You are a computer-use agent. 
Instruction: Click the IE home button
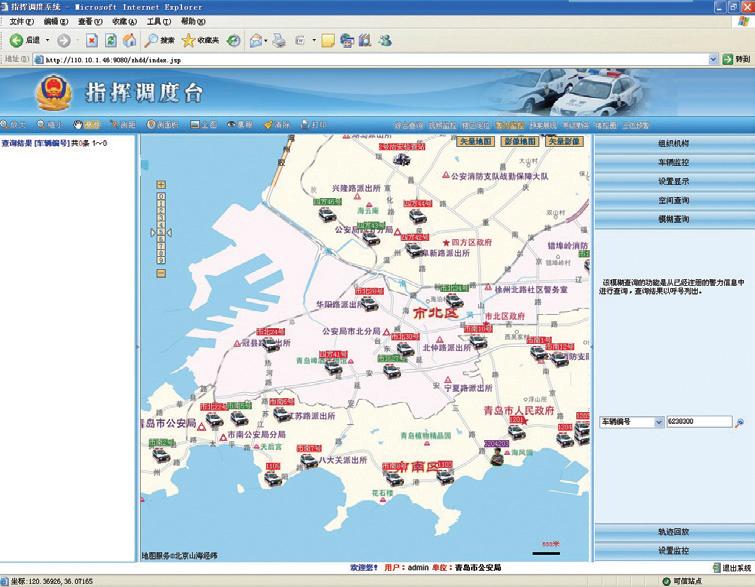click(x=130, y=40)
